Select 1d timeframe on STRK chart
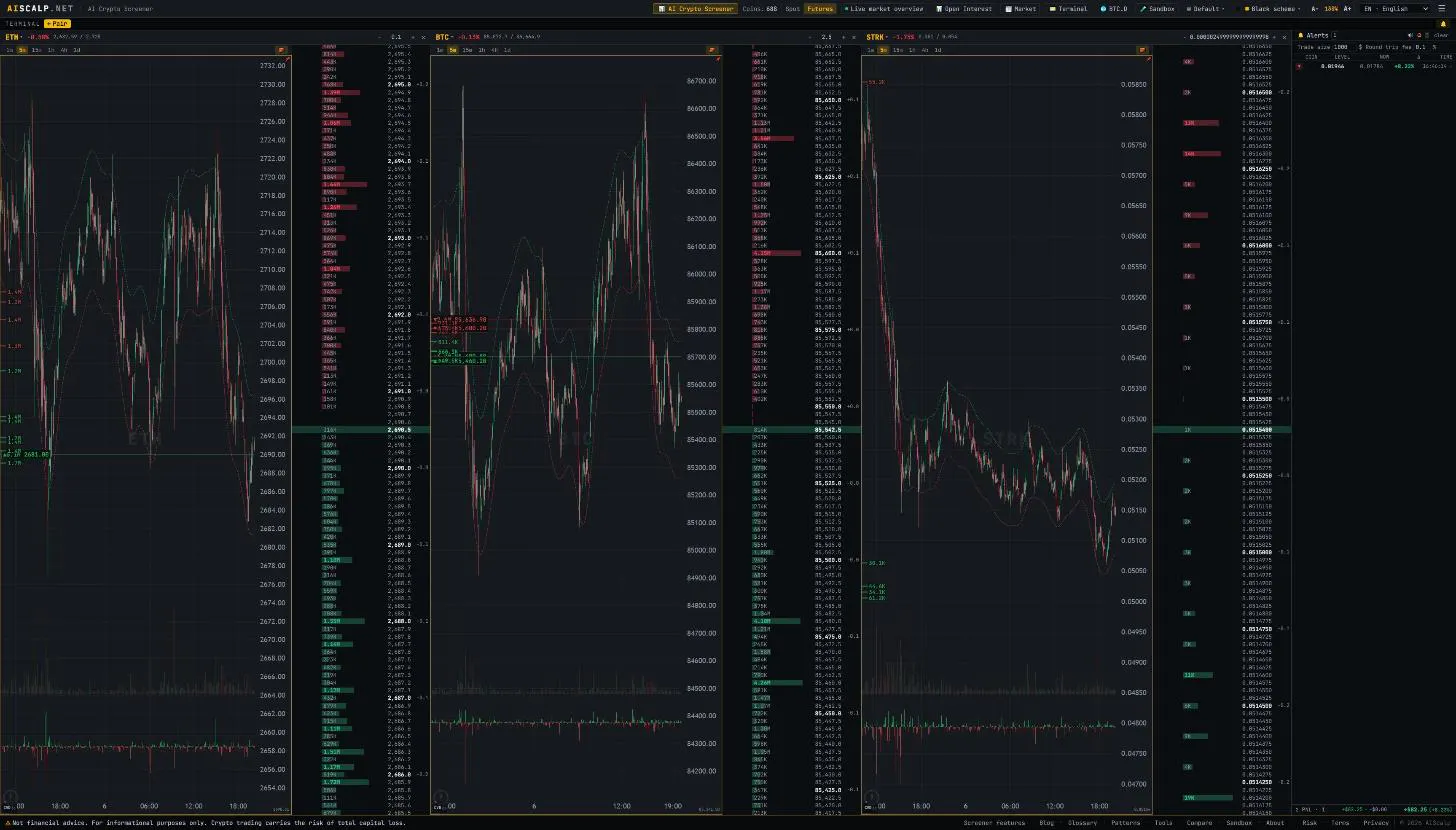This screenshot has height=830, width=1456. (x=937, y=50)
